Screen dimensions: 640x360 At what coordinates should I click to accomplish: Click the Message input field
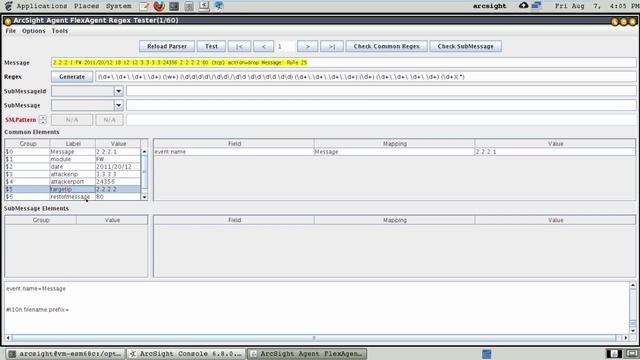343,62
